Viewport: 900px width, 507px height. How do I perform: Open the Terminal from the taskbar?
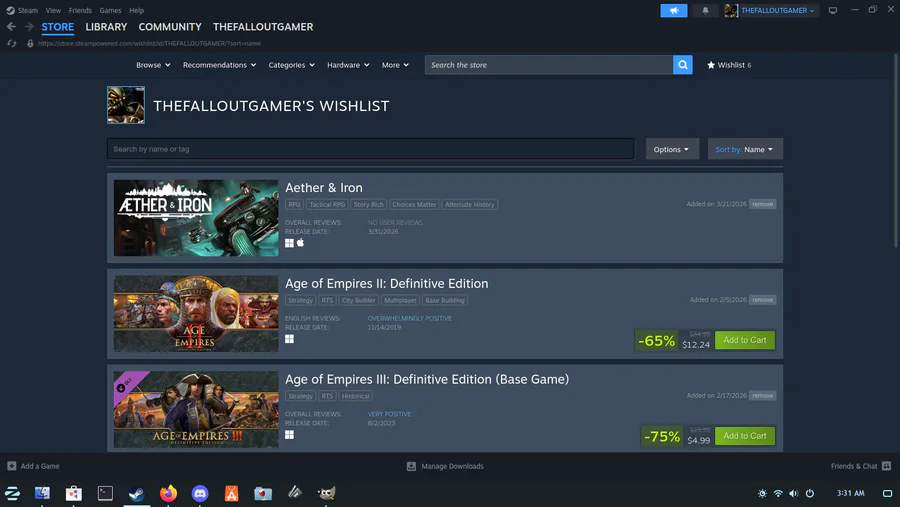tap(105, 493)
